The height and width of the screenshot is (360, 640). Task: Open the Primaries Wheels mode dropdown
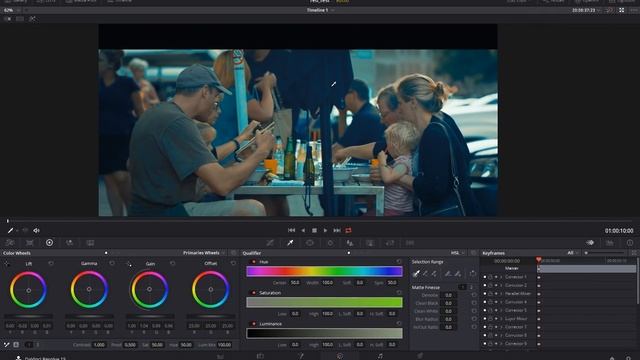point(204,253)
